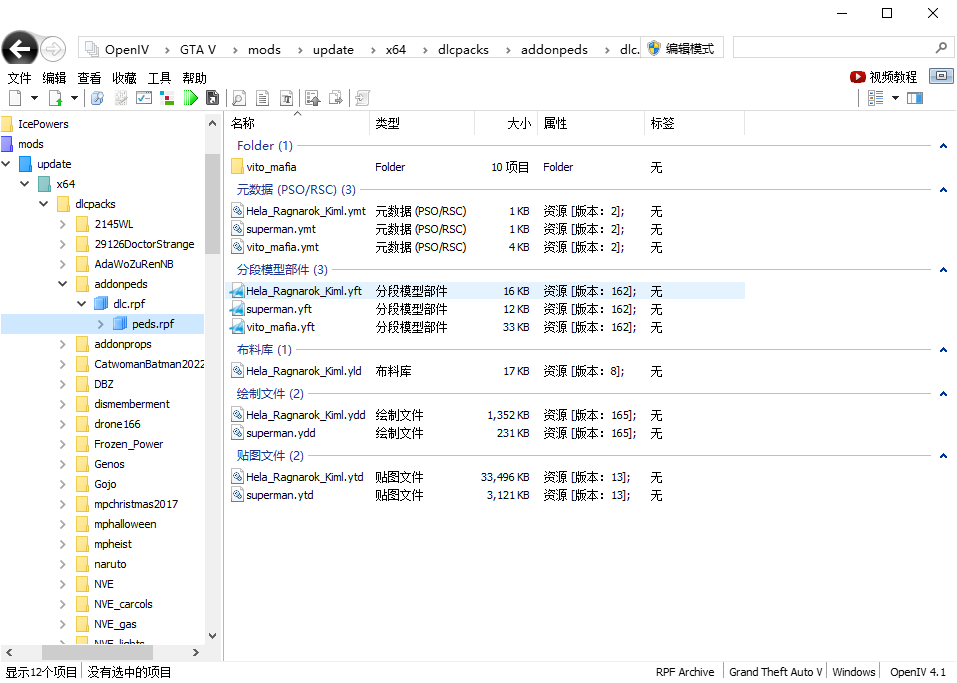
Task: Select superman.ytd texture file
Action: pos(485,495)
